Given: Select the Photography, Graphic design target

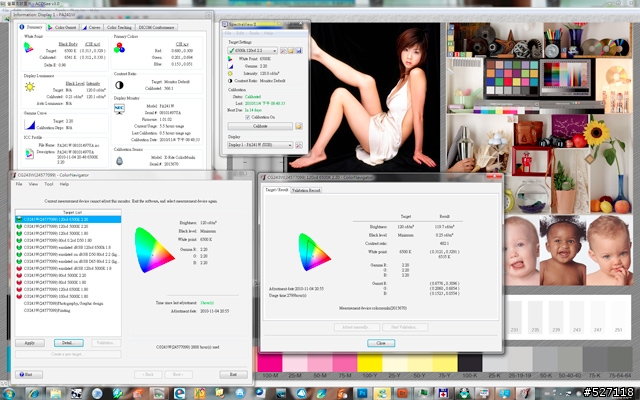Looking at the screenshot, I should (x=68, y=303).
